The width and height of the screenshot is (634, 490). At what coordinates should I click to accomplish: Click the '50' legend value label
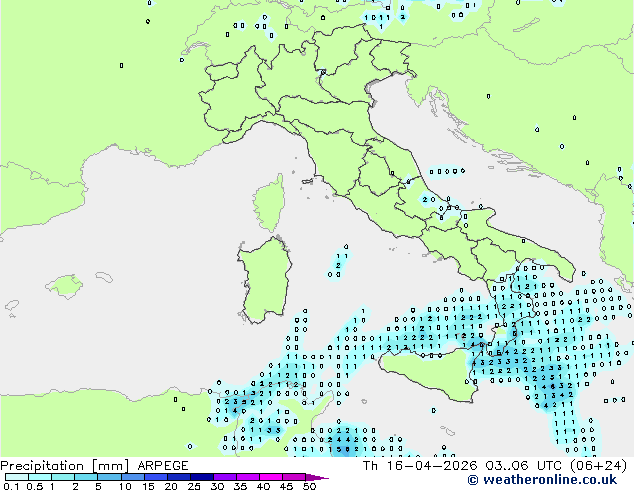[x=310, y=486]
